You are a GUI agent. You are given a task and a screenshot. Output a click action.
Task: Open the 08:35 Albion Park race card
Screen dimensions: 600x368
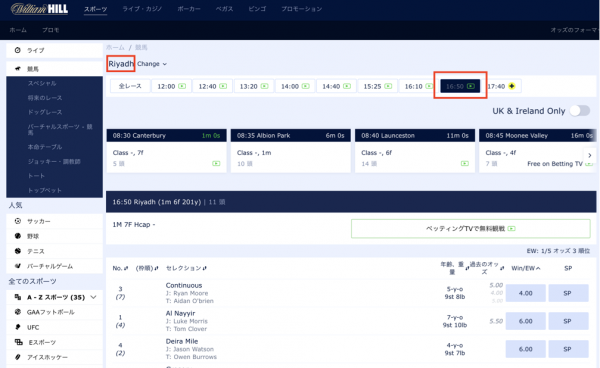tap(290, 151)
